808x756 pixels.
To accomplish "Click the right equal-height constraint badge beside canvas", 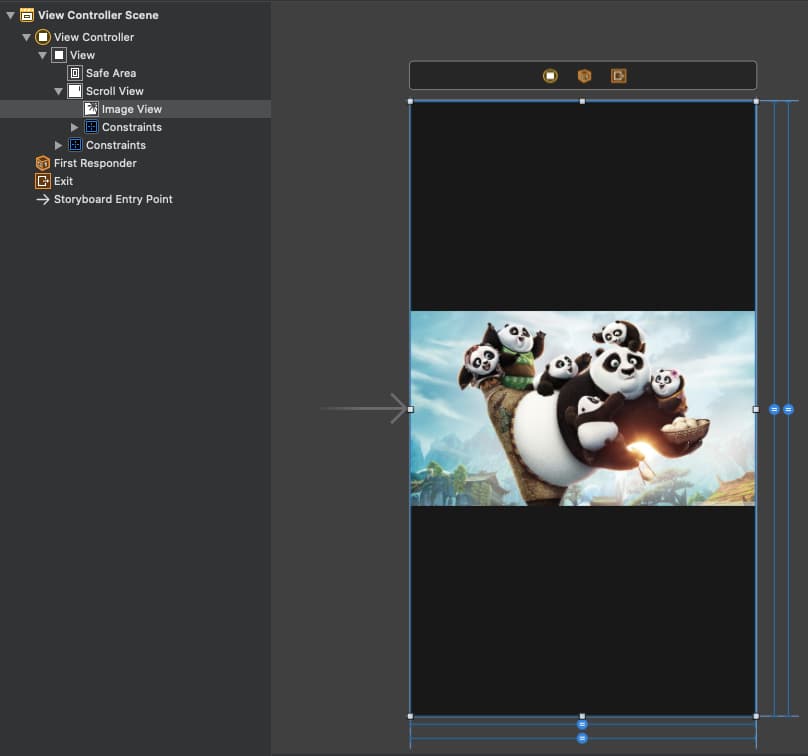I will coord(788,410).
